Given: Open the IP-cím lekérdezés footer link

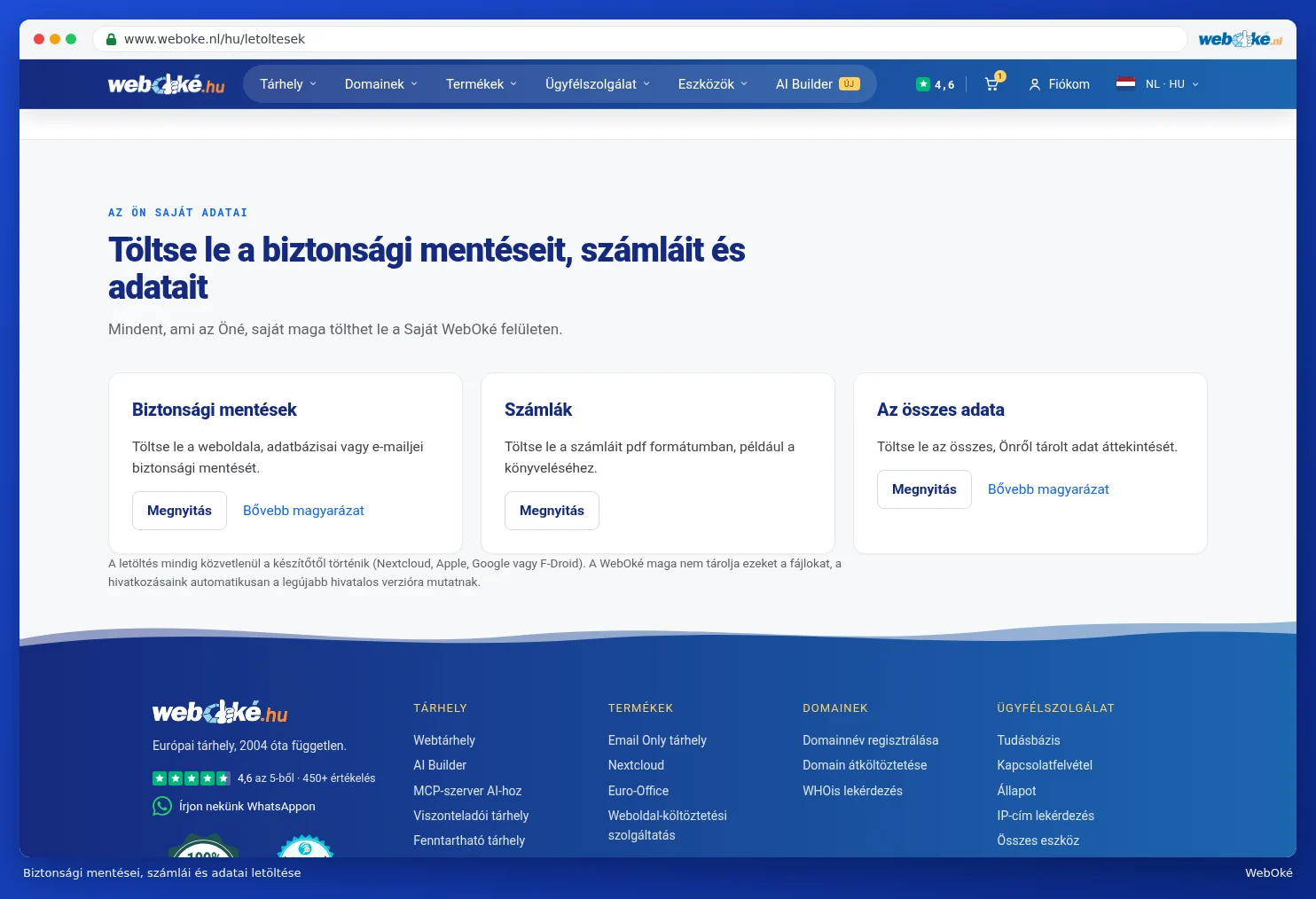Looking at the screenshot, I should 1046,816.
